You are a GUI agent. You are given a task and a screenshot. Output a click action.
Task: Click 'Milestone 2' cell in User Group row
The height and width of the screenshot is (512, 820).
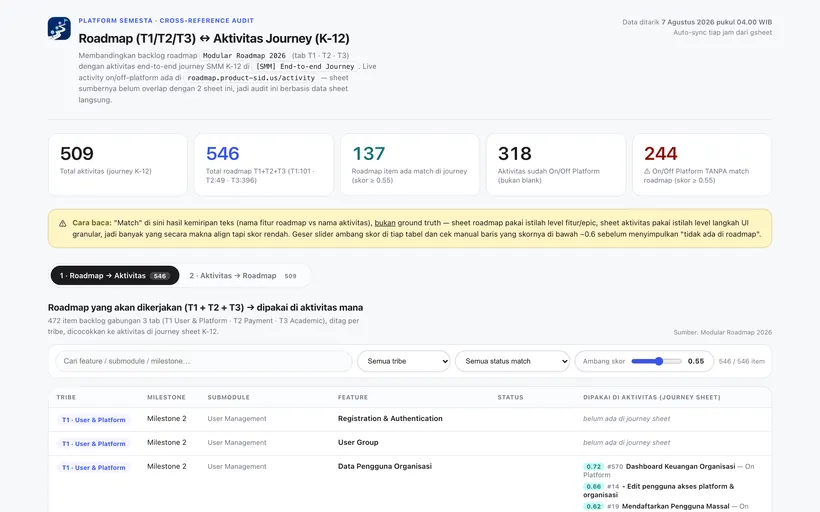click(166, 442)
